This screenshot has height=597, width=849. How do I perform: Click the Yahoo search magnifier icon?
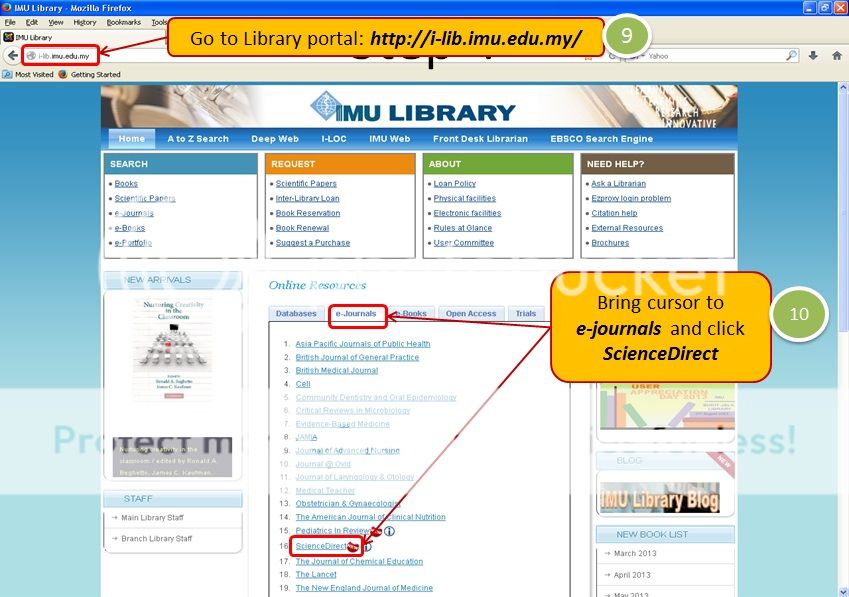(x=791, y=58)
